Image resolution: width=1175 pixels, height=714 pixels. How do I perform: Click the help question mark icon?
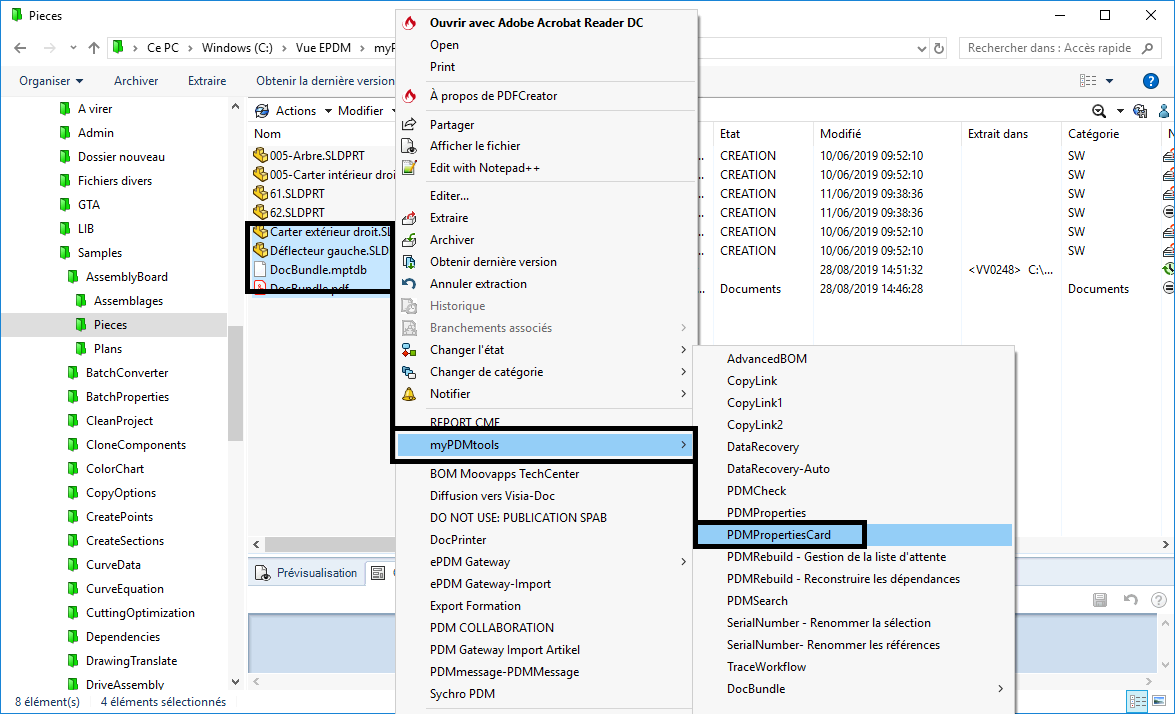coord(1150,81)
